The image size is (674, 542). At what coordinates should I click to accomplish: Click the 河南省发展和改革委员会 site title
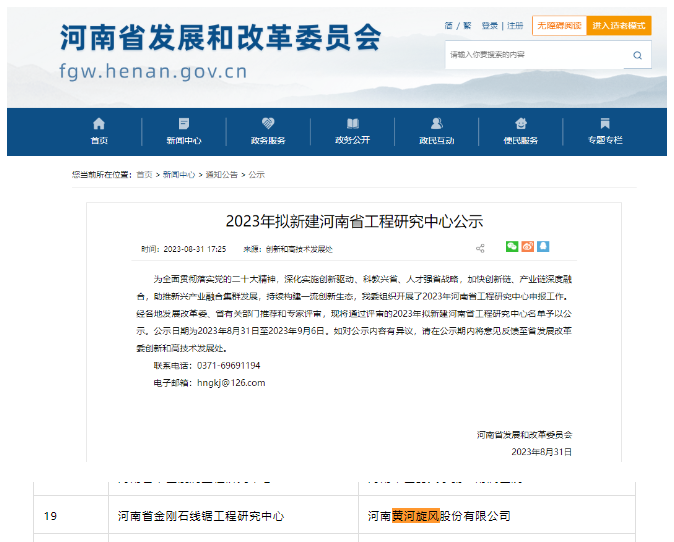click(221, 38)
